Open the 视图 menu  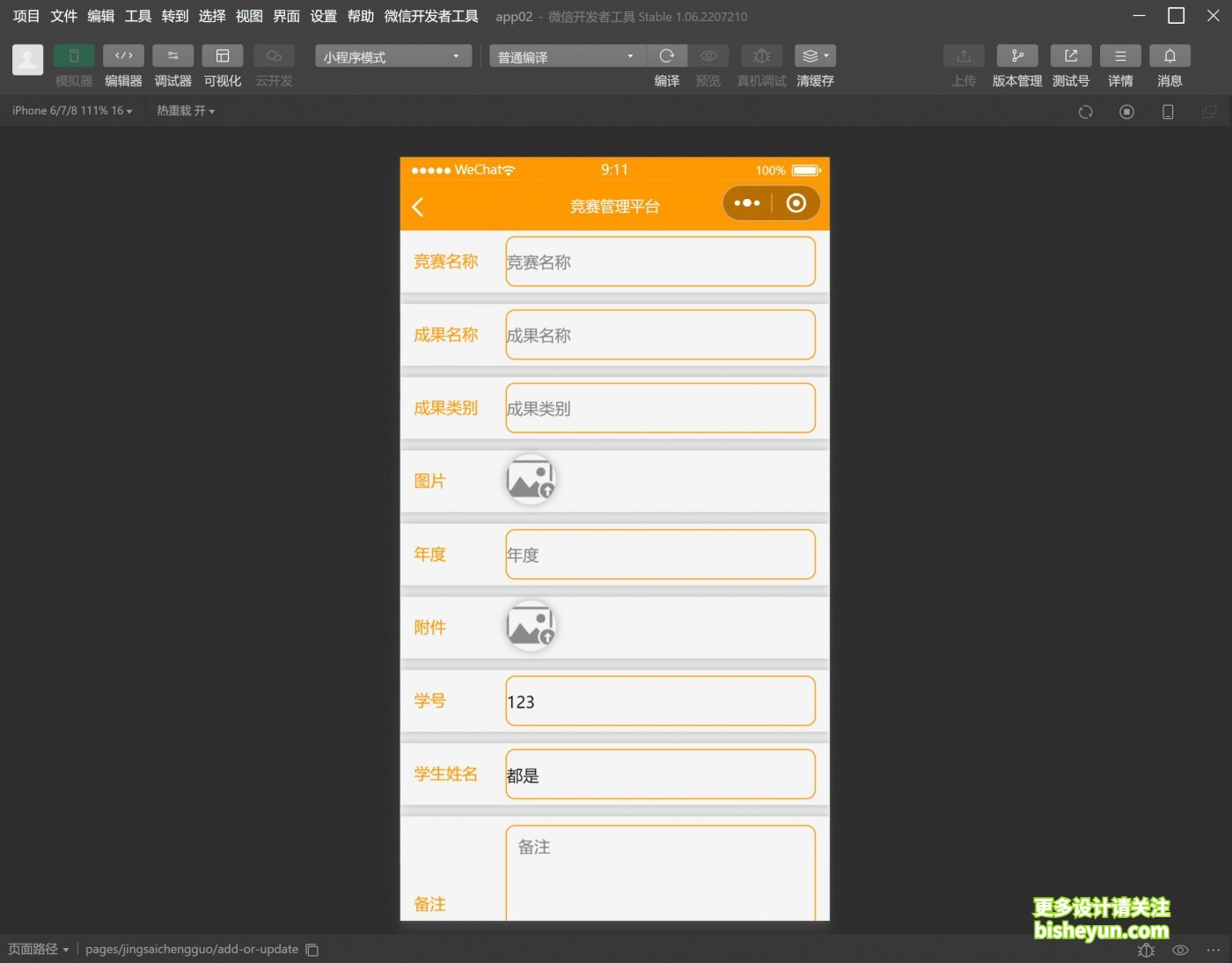249,16
